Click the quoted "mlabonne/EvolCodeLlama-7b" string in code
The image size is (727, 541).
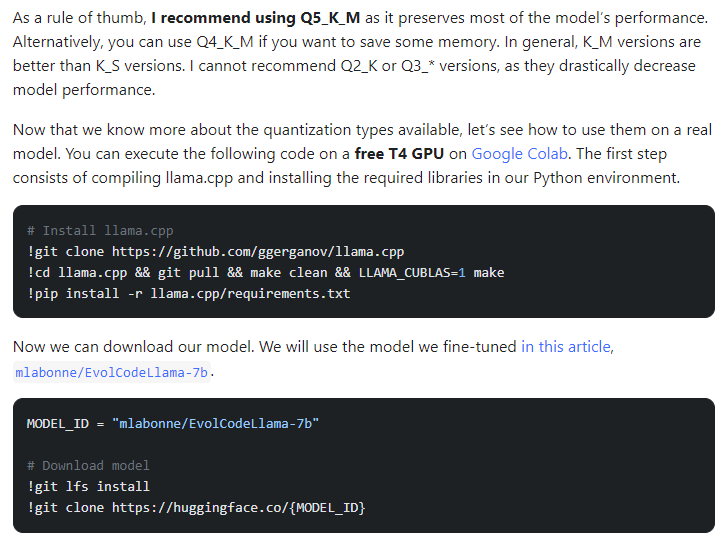215,423
